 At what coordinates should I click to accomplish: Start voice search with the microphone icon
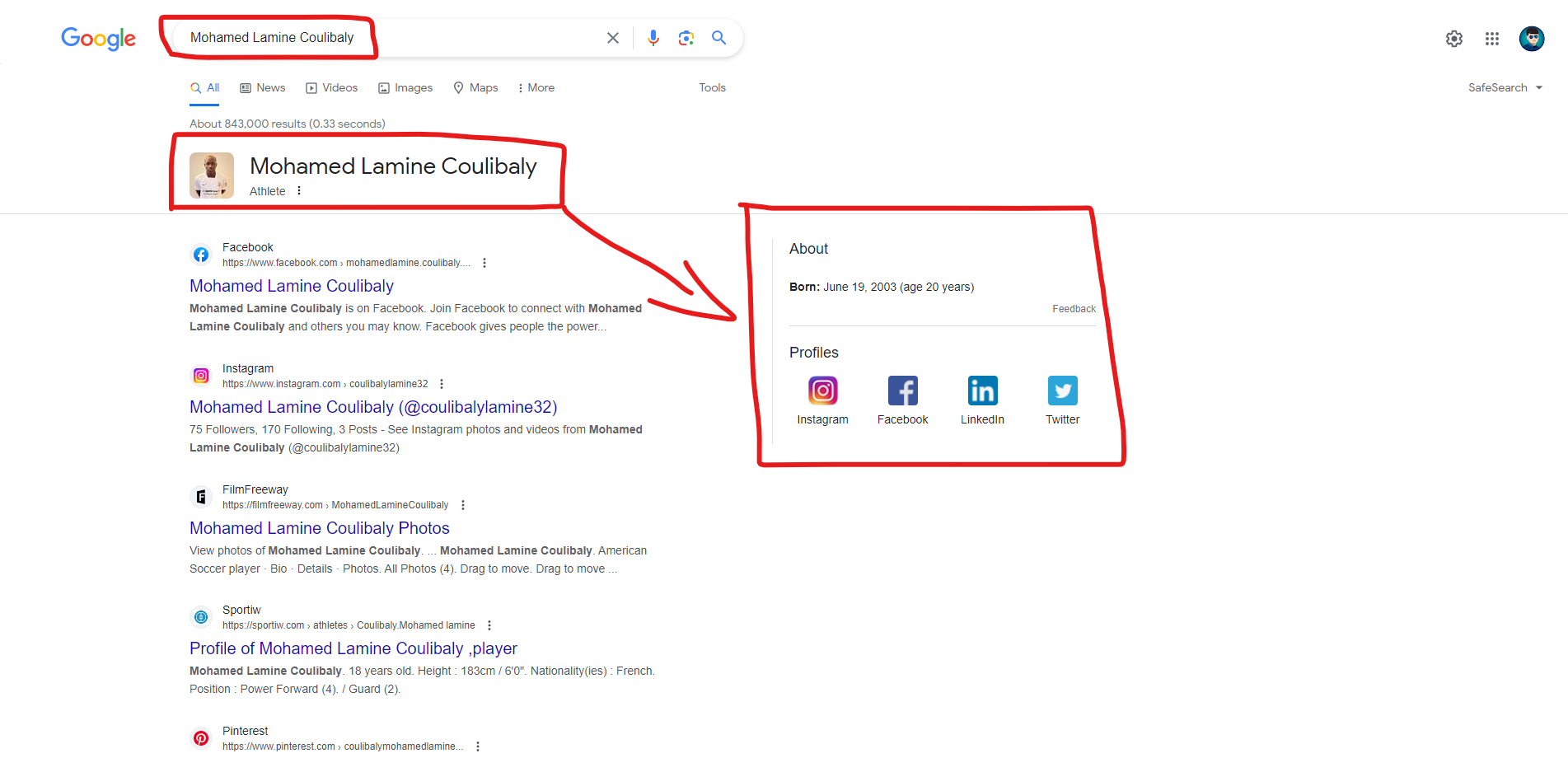coord(653,38)
